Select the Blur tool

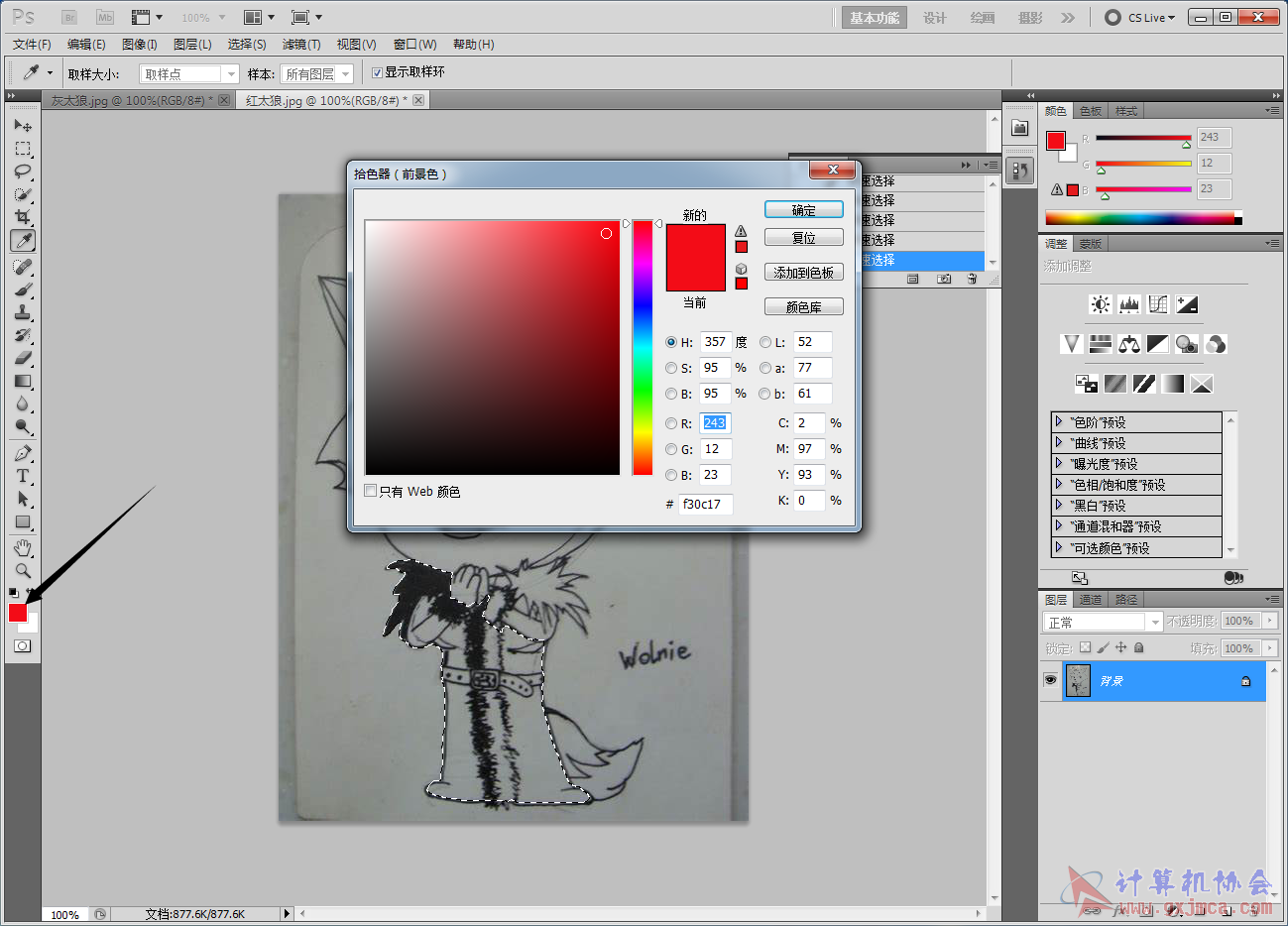tap(23, 404)
